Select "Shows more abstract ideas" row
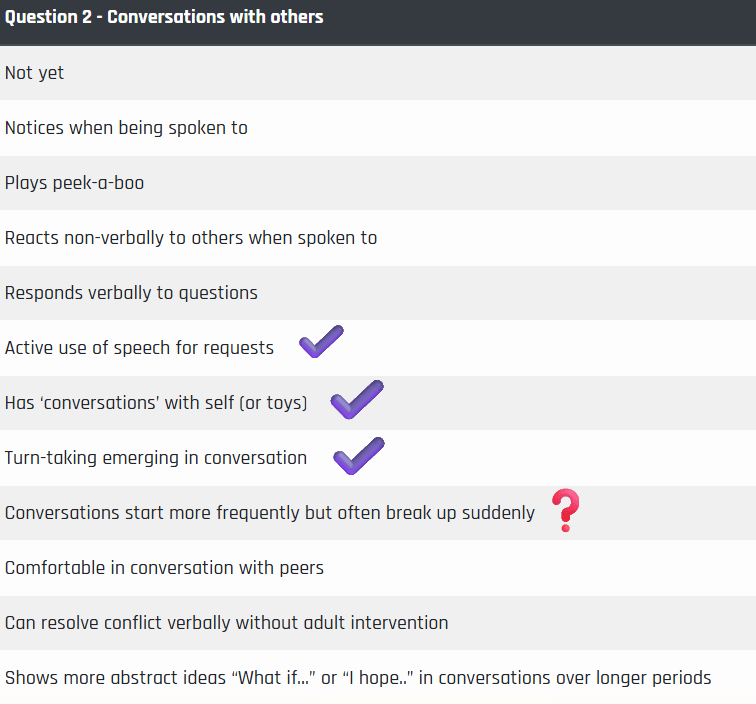Screen dimensions: 756x704 378,677
